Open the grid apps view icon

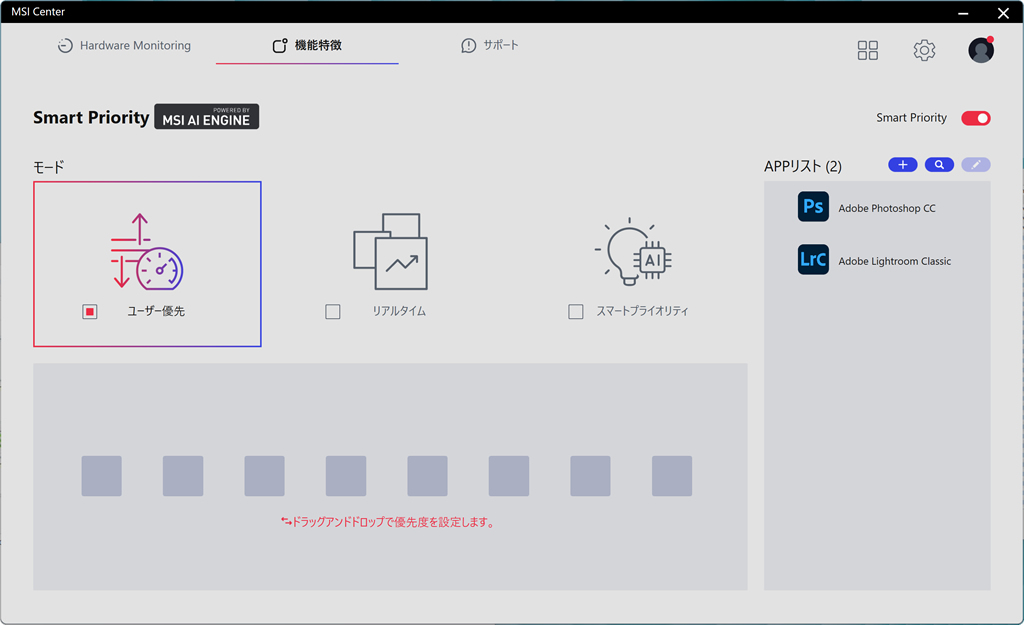click(867, 50)
